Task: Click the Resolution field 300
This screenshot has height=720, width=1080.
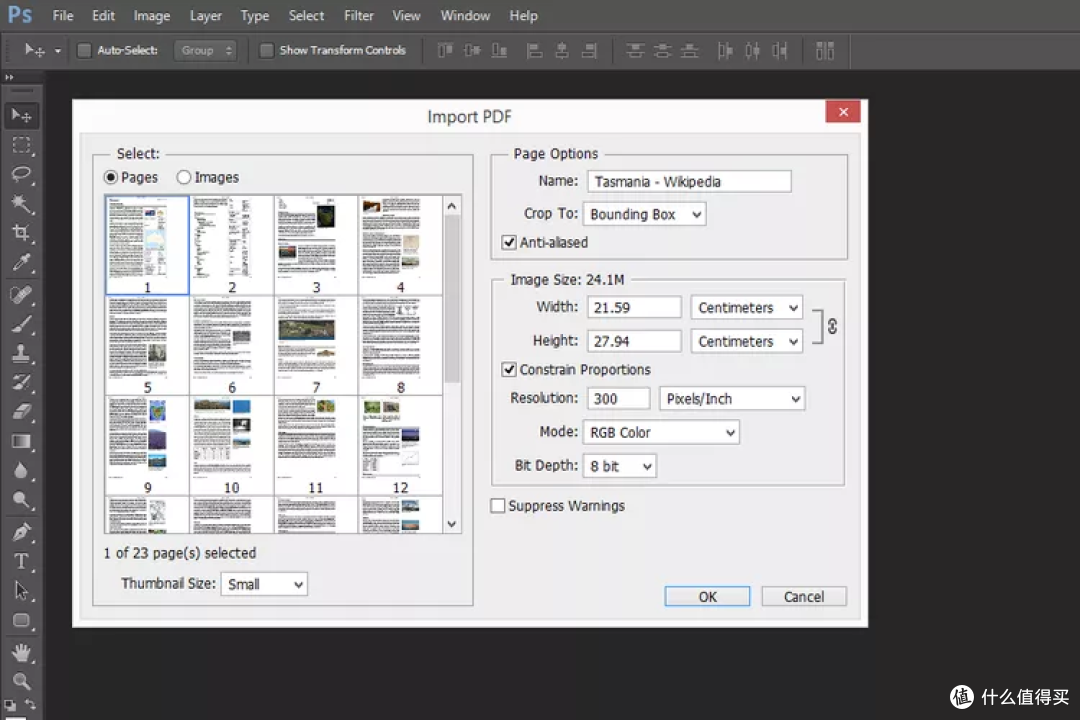Action: tap(619, 399)
